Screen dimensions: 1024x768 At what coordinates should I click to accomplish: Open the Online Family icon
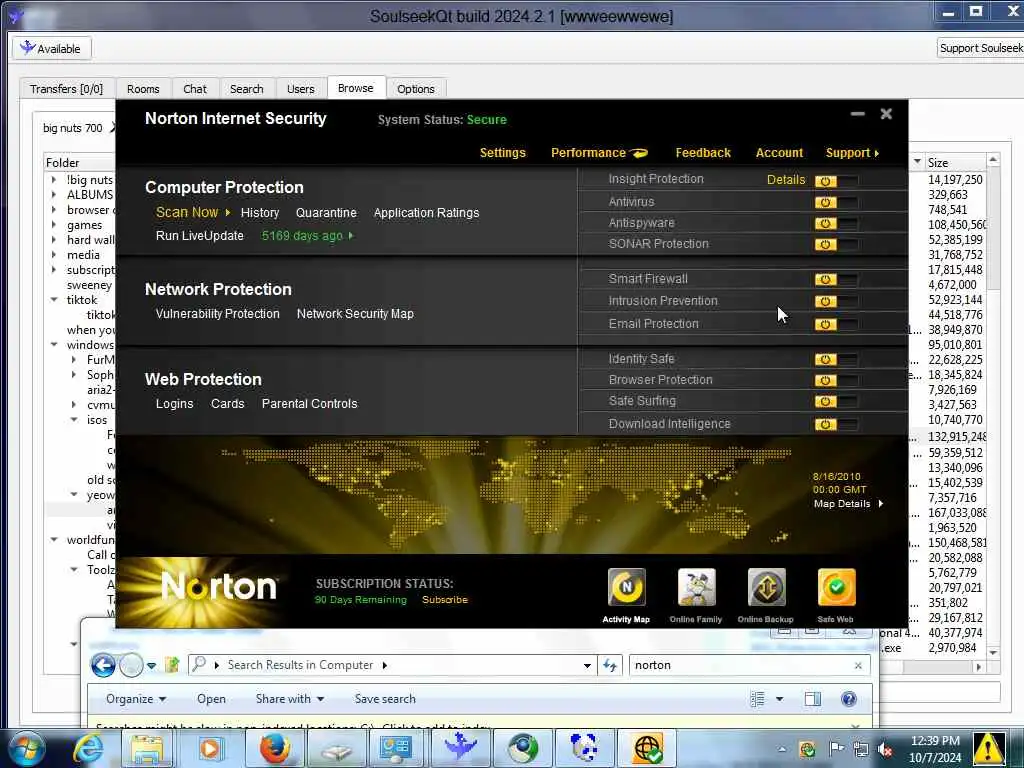coord(696,587)
